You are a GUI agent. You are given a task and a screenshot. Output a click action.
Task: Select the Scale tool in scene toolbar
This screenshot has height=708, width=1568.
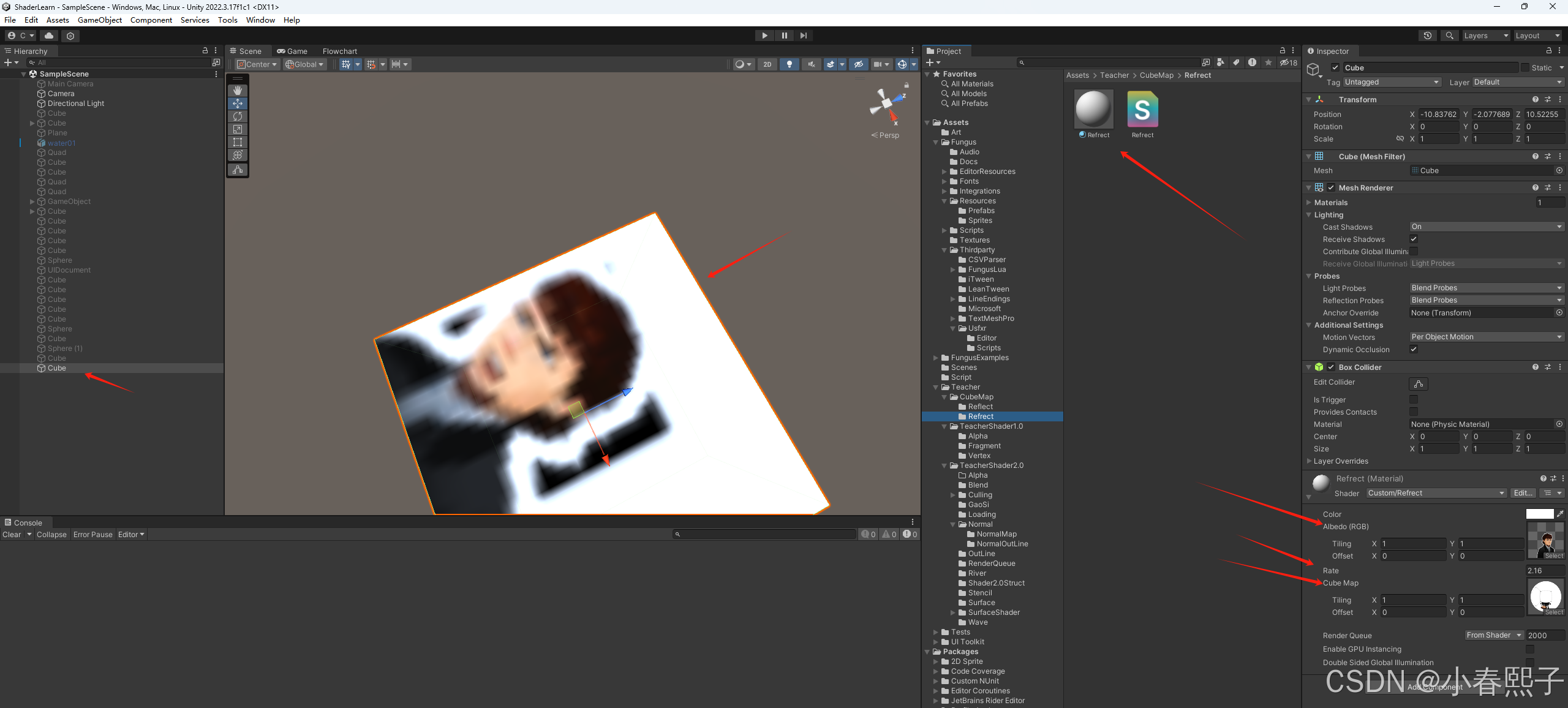tap(238, 129)
